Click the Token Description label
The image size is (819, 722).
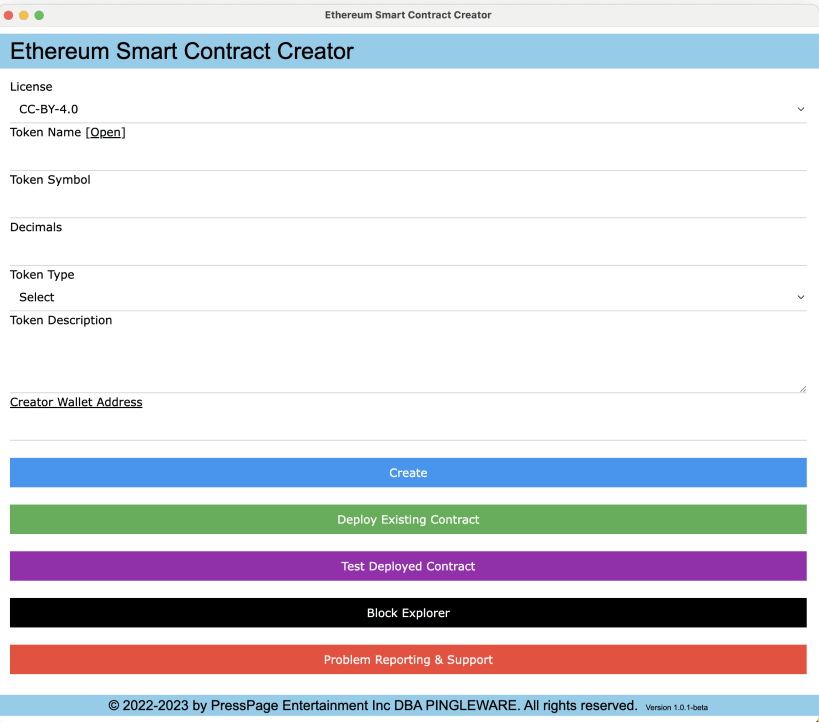[x=61, y=320]
